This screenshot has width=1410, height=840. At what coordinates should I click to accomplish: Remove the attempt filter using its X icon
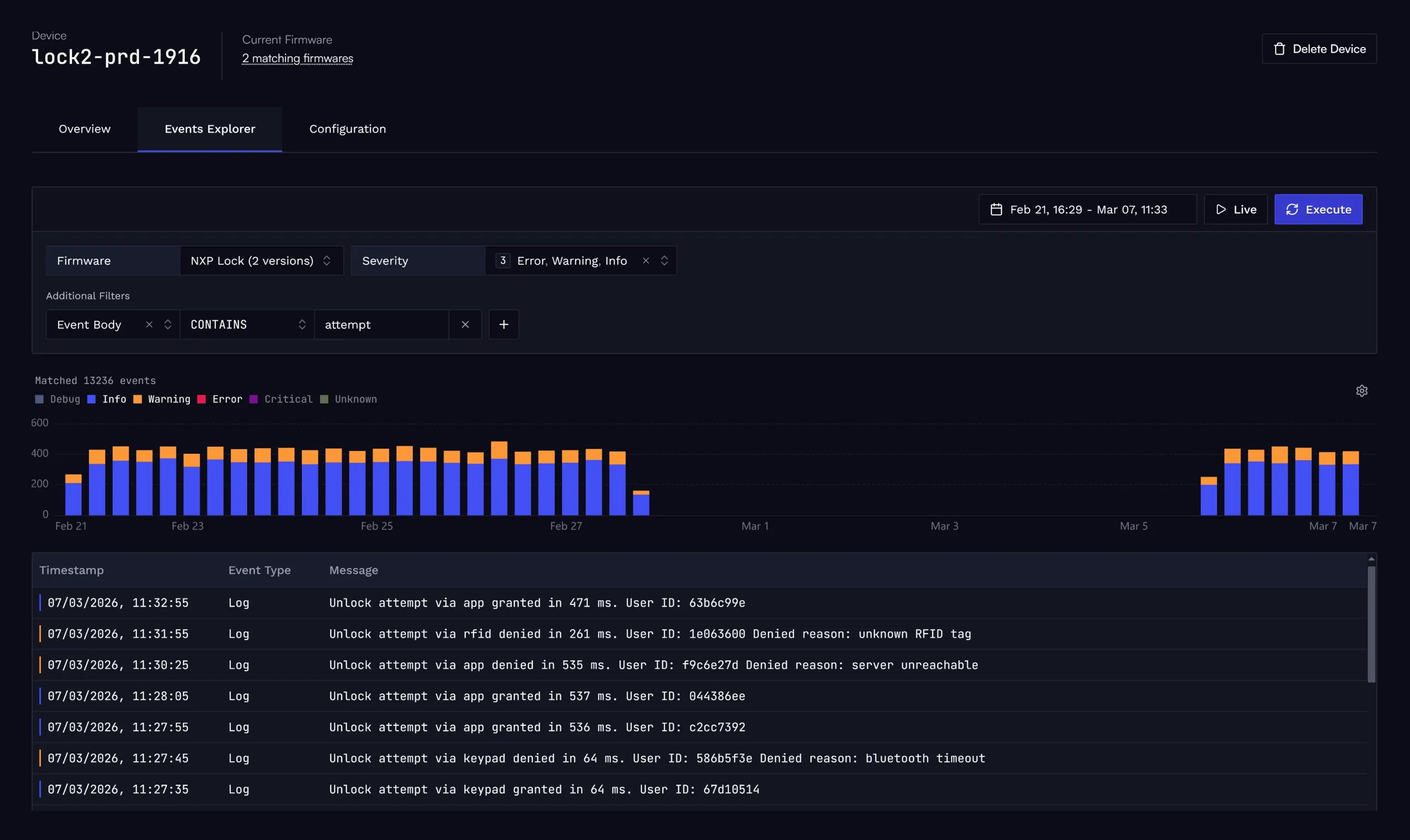[x=465, y=324]
